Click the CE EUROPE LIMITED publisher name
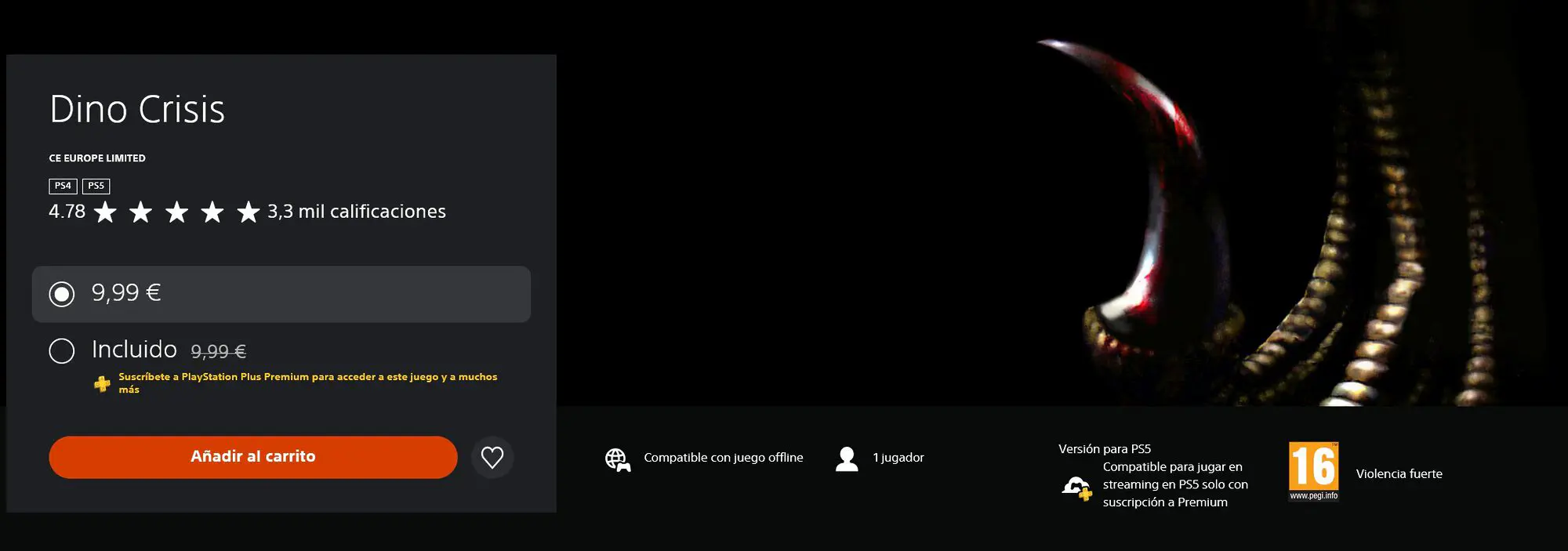 pyautogui.click(x=97, y=158)
